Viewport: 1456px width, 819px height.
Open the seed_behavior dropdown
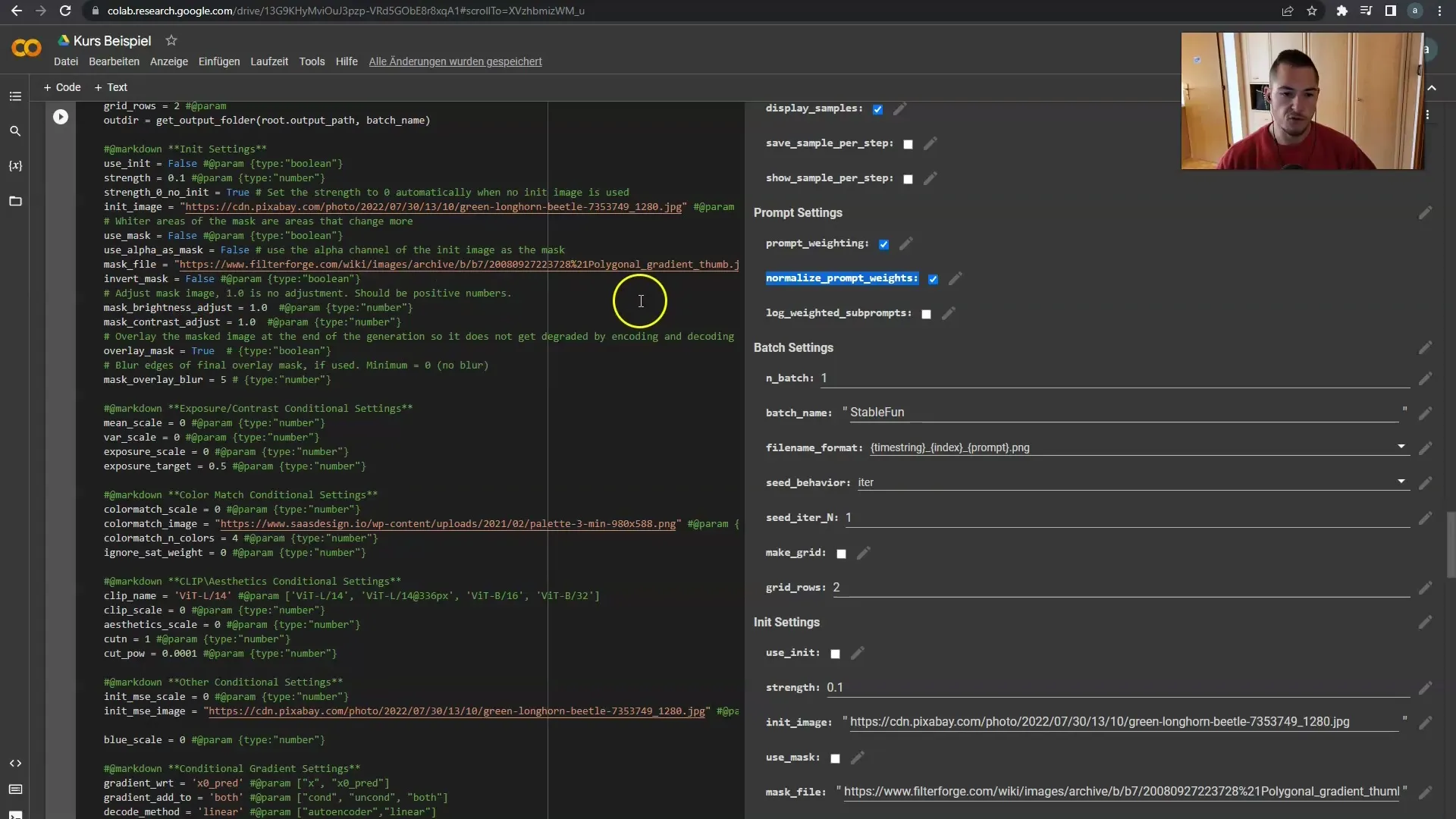(1133, 482)
